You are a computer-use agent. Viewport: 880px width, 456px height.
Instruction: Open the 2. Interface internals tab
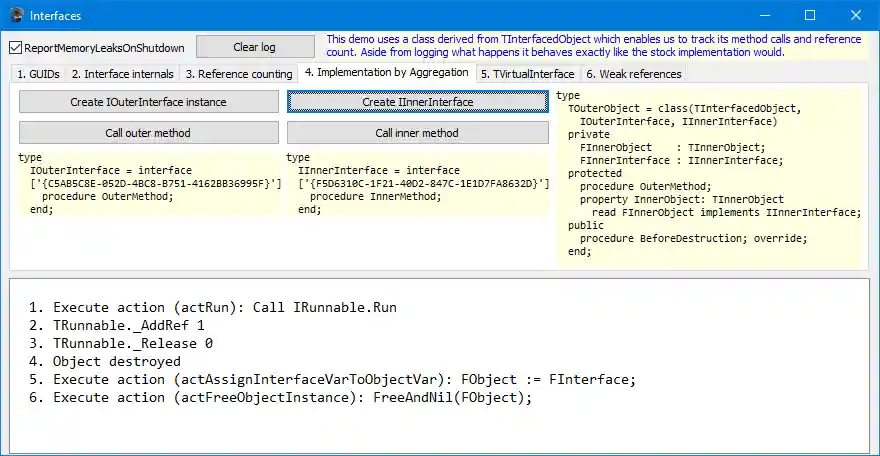click(122, 74)
